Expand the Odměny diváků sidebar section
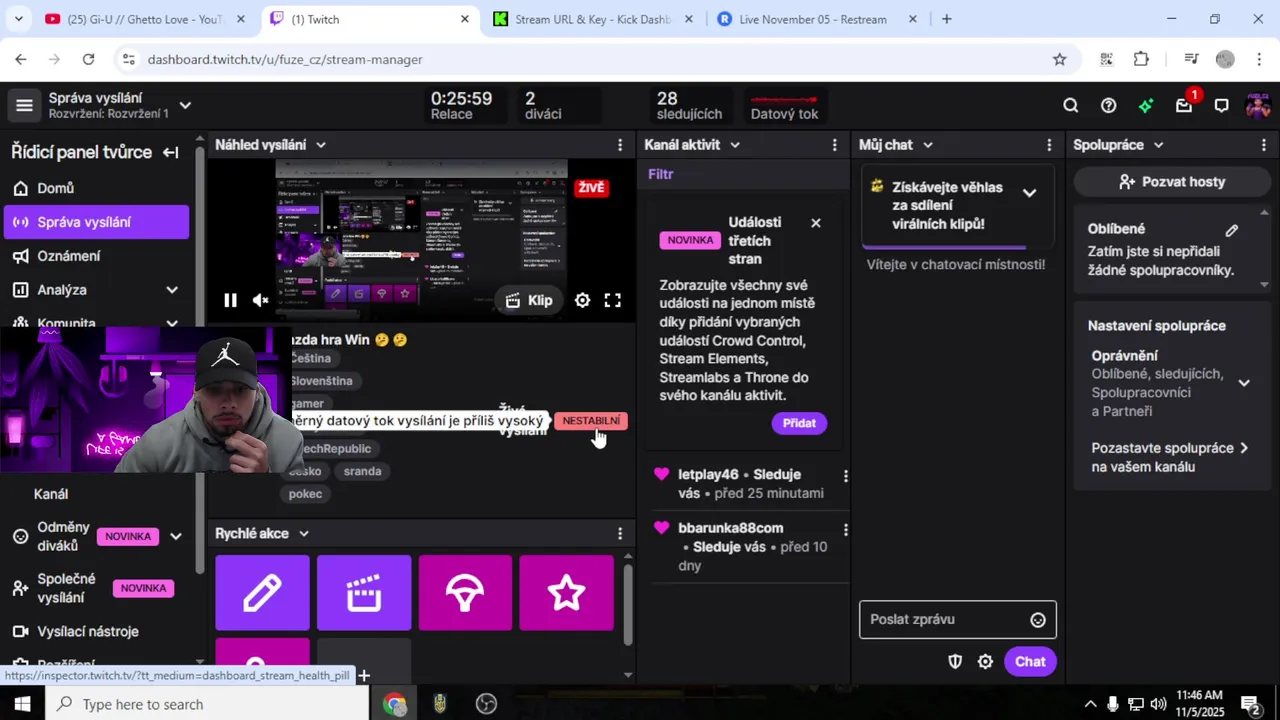Image resolution: width=1280 pixels, height=720 pixels. point(176,537)
